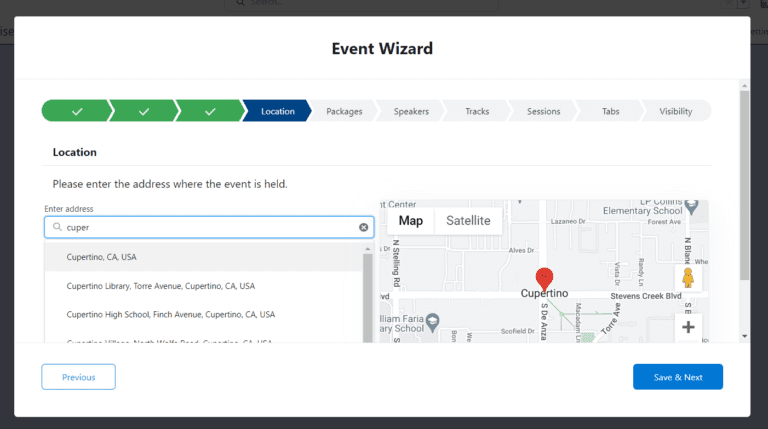Click the red Cupertino map pin
The width and height of the screenshot is (768, 429).
[544, 278]
